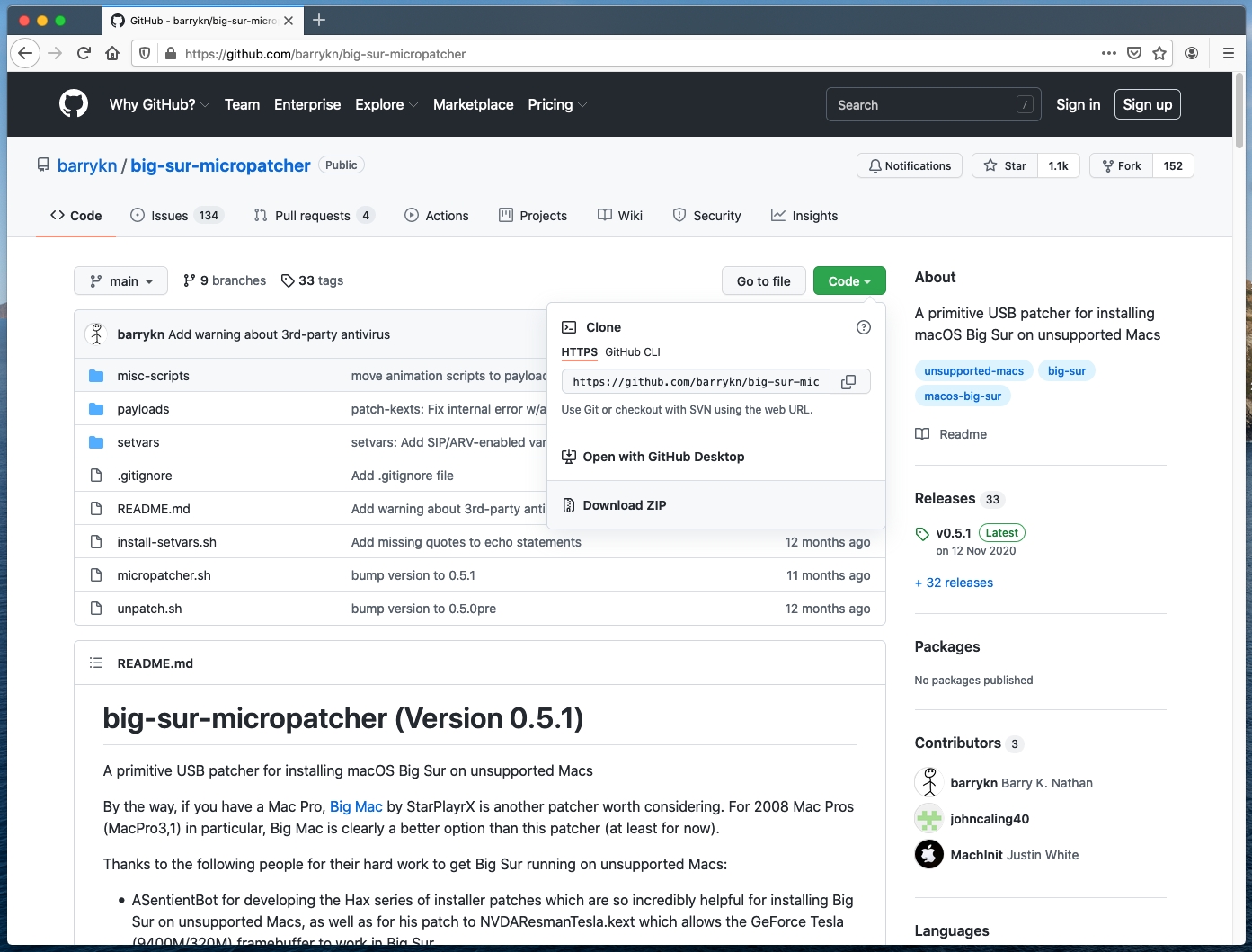The width and height of the screenshot is (1252, 952).
Task: Click the Sign in link
Action: [x=1078, y=104]
